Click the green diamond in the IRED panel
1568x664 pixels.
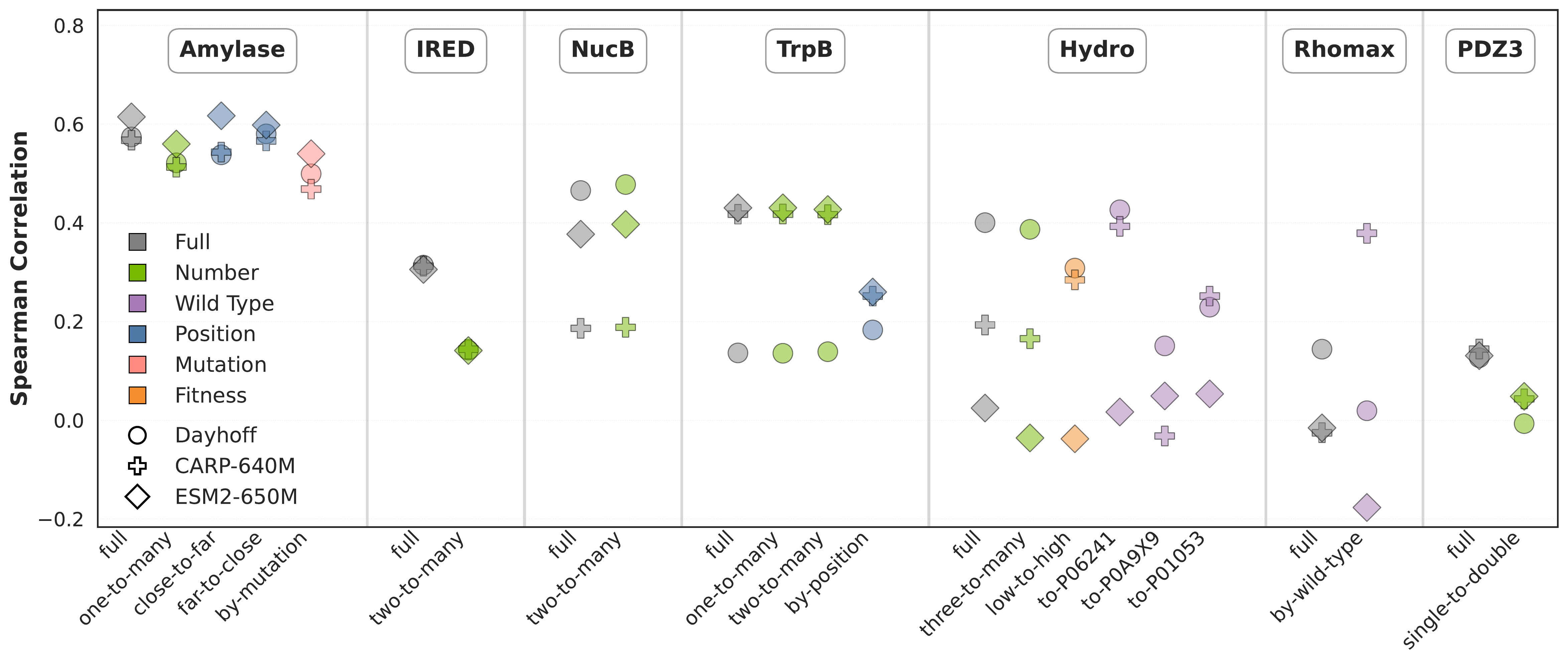point(468,350)
